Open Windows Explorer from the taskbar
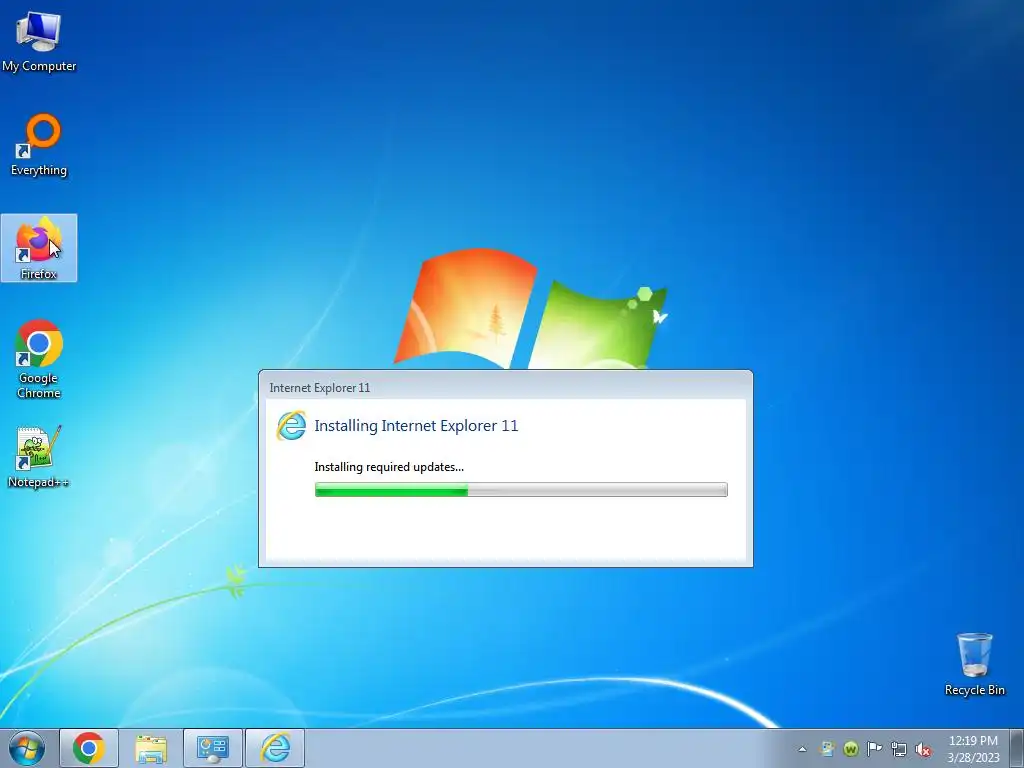Image resolution: width=1024 pixels, height=768 pixels. [x=151, y=748]
